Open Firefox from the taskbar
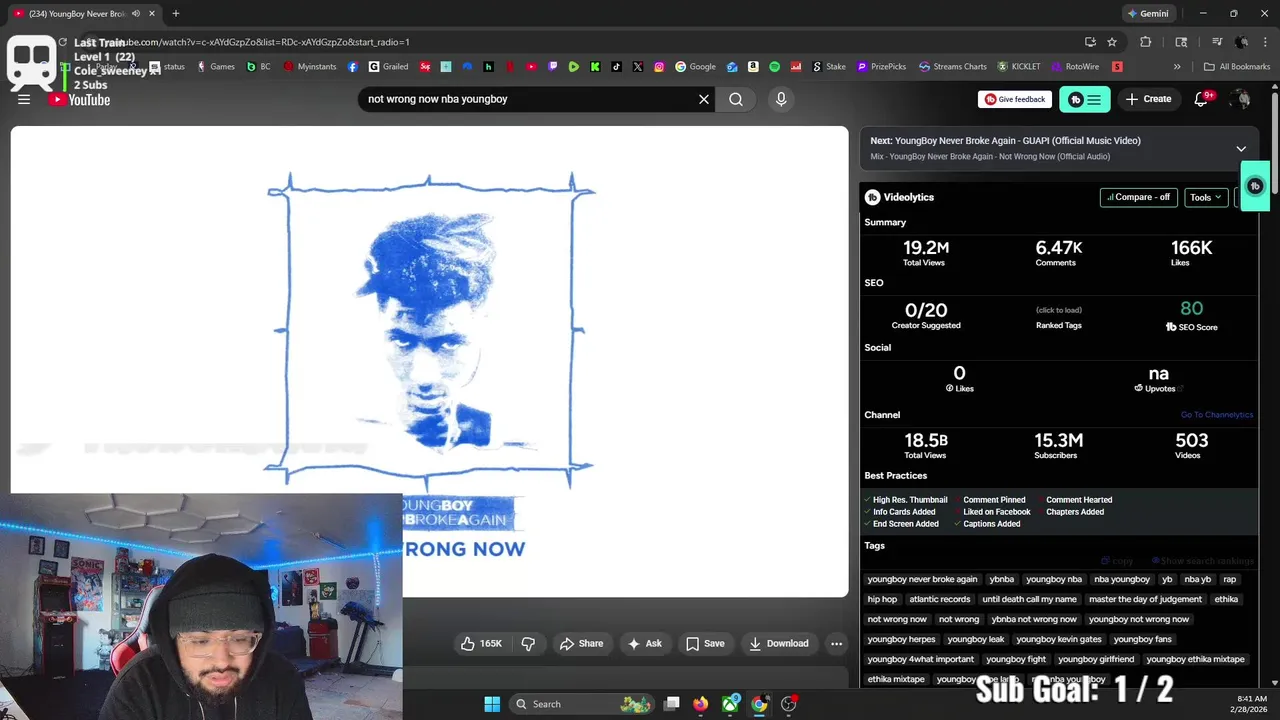The width and height of the screenshot is (1280, 720). 701,704
